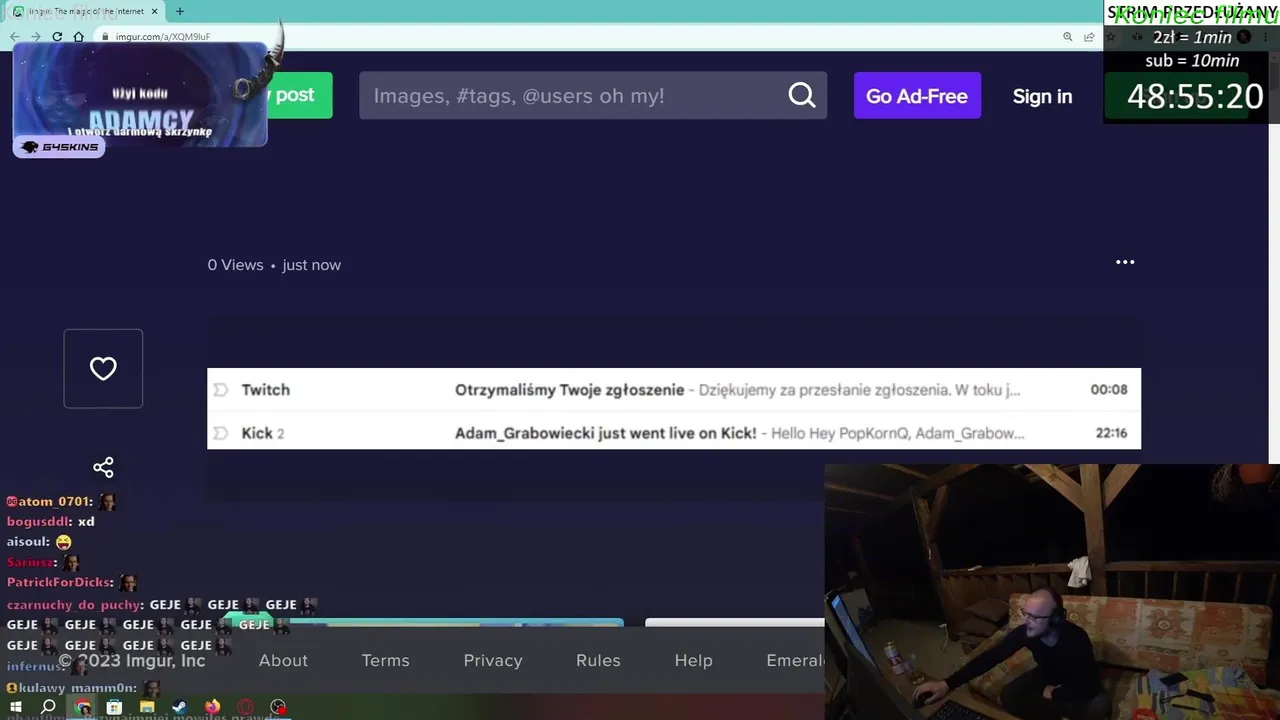Click the 22:16 timestamp in the image
The image size is (1280, 720).
(x=1111, y=433)
